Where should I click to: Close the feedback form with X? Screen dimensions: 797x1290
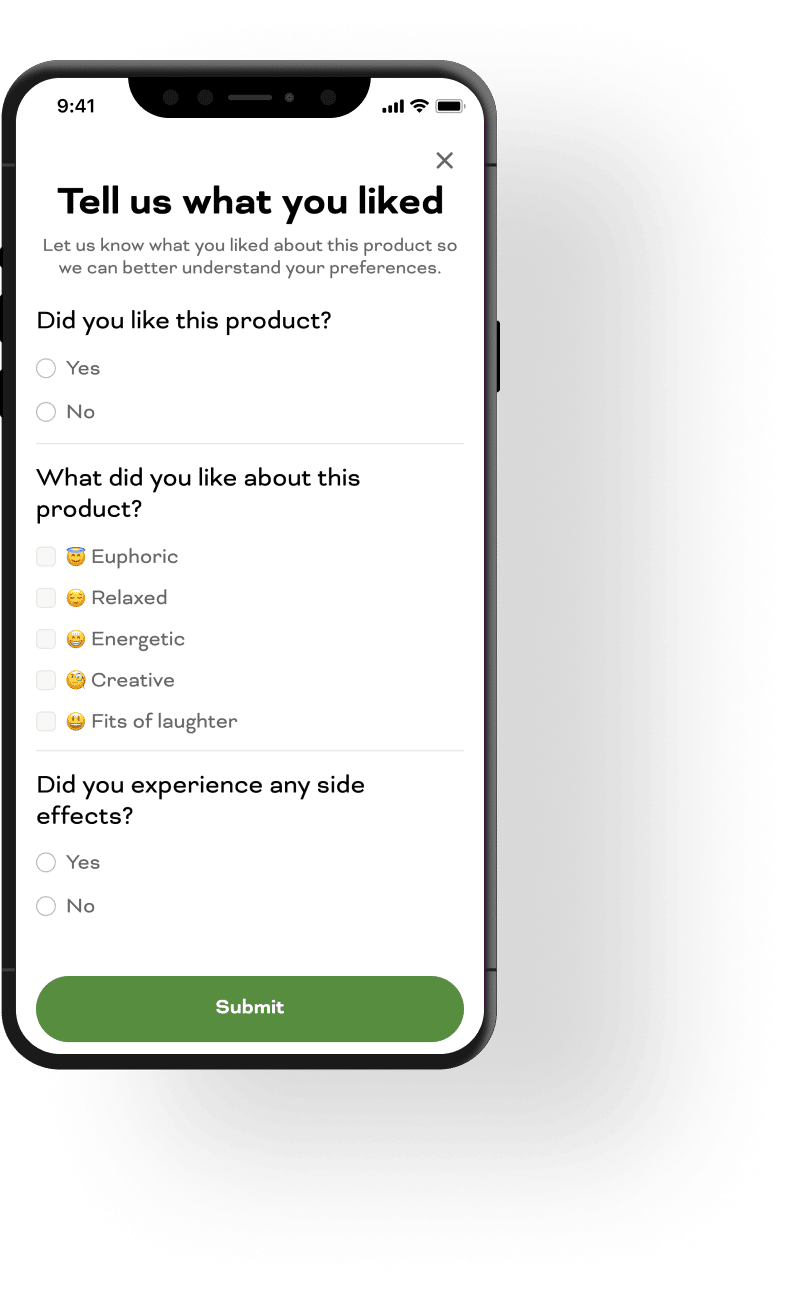click(x=445, y=161)
